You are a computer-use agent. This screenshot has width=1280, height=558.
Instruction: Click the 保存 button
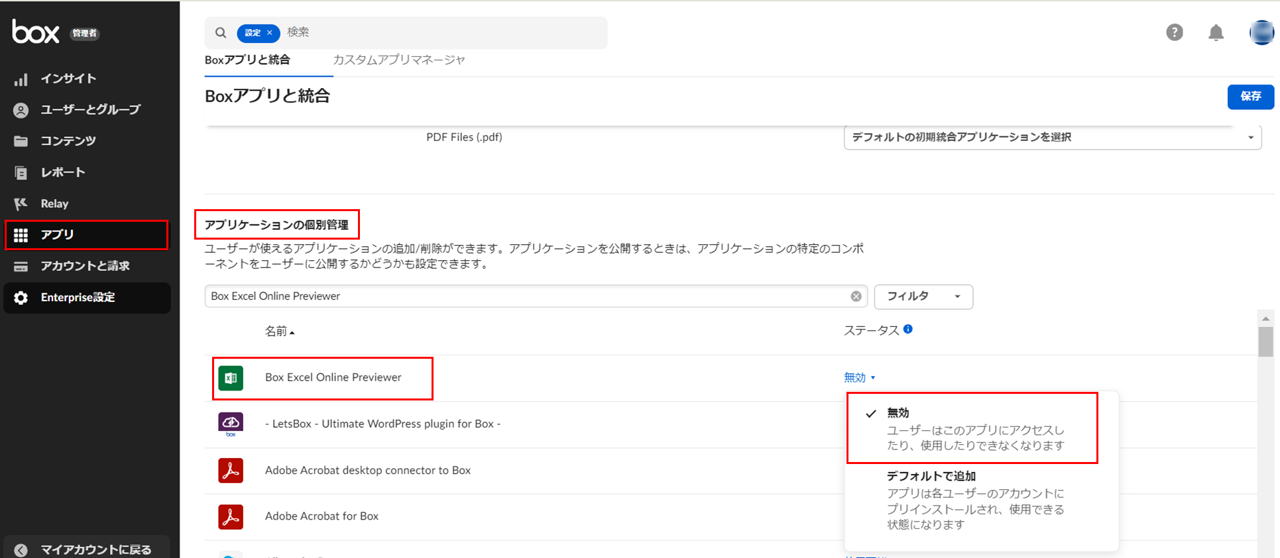click(x=1250, y=96)
